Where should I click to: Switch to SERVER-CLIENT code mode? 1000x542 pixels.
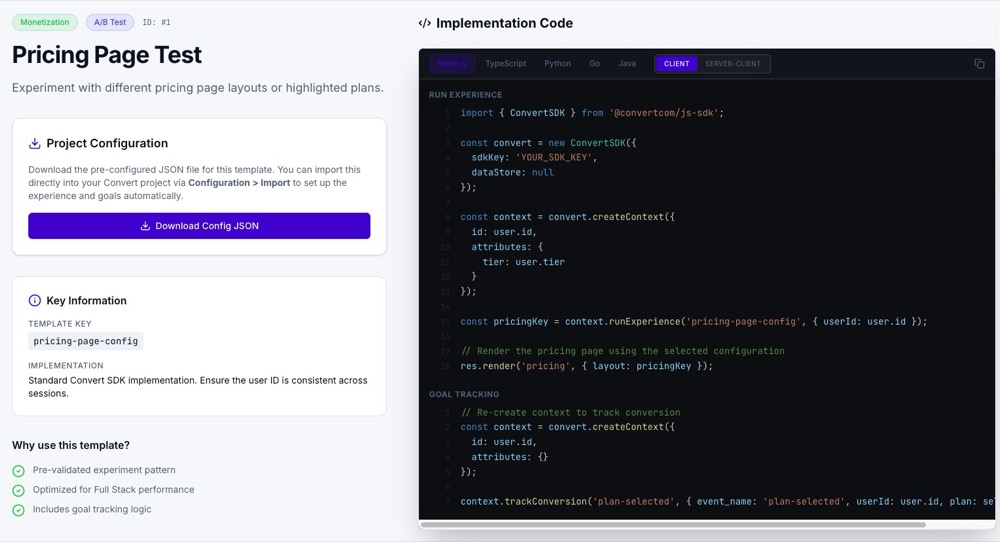coord(732,64)
